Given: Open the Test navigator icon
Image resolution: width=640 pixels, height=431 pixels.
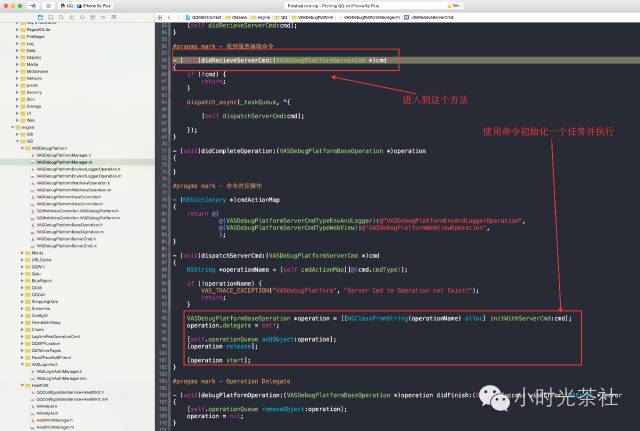Looking at the screenshot, I should tap(82, 17).
